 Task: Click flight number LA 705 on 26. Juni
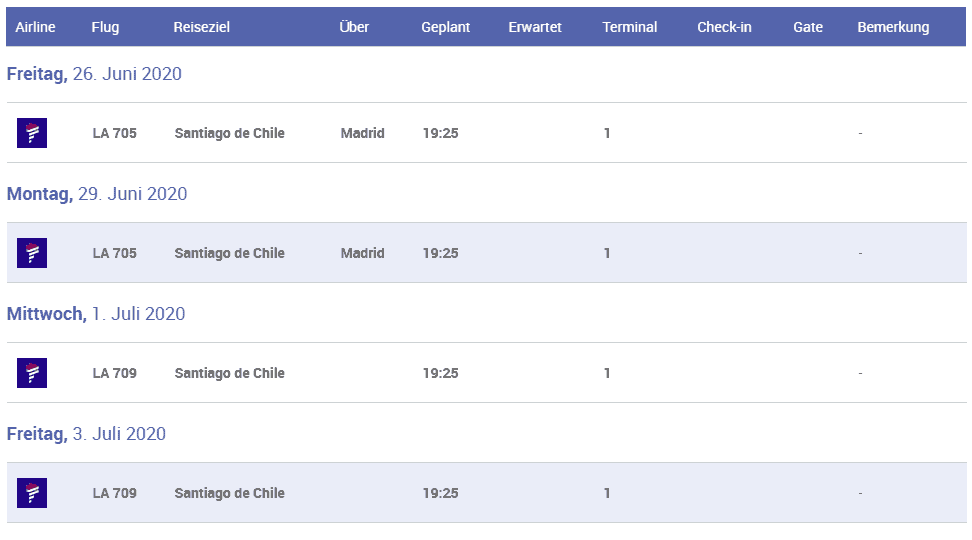point(115,133)
